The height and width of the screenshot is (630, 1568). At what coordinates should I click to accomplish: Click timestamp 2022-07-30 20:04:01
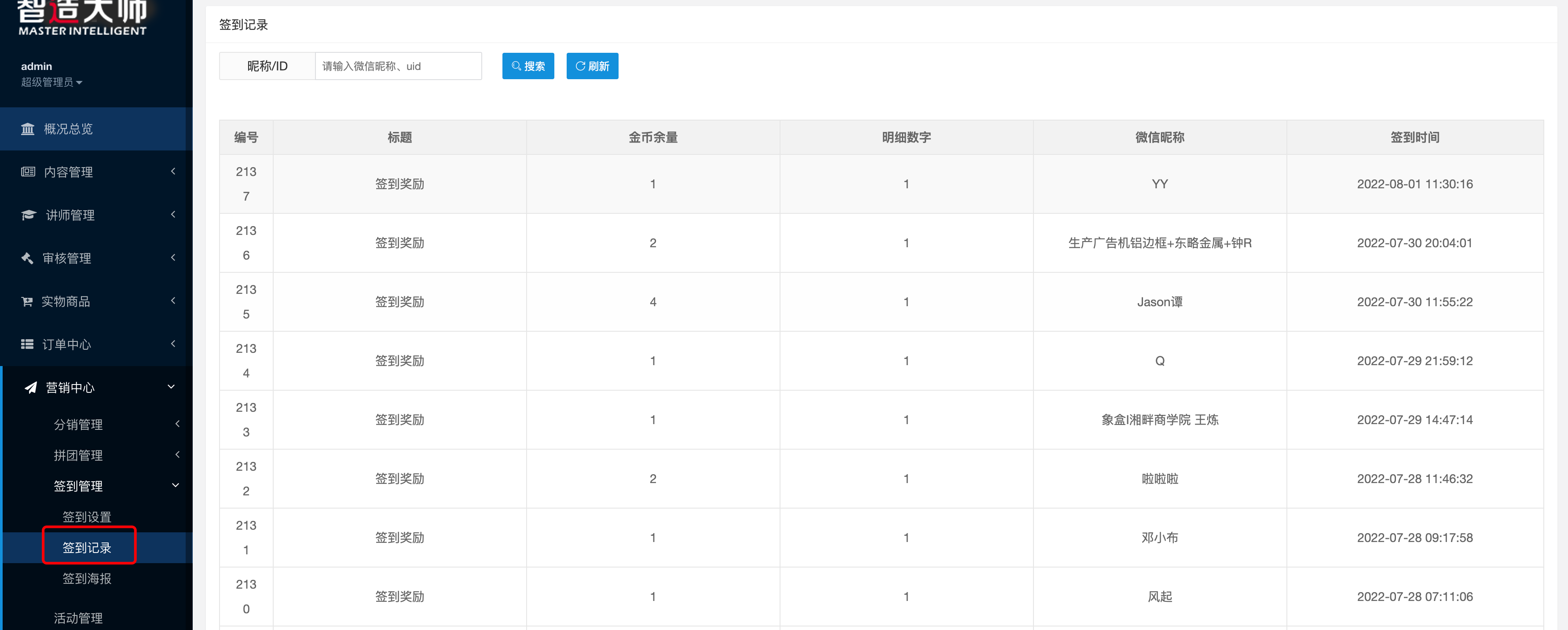1414,243
